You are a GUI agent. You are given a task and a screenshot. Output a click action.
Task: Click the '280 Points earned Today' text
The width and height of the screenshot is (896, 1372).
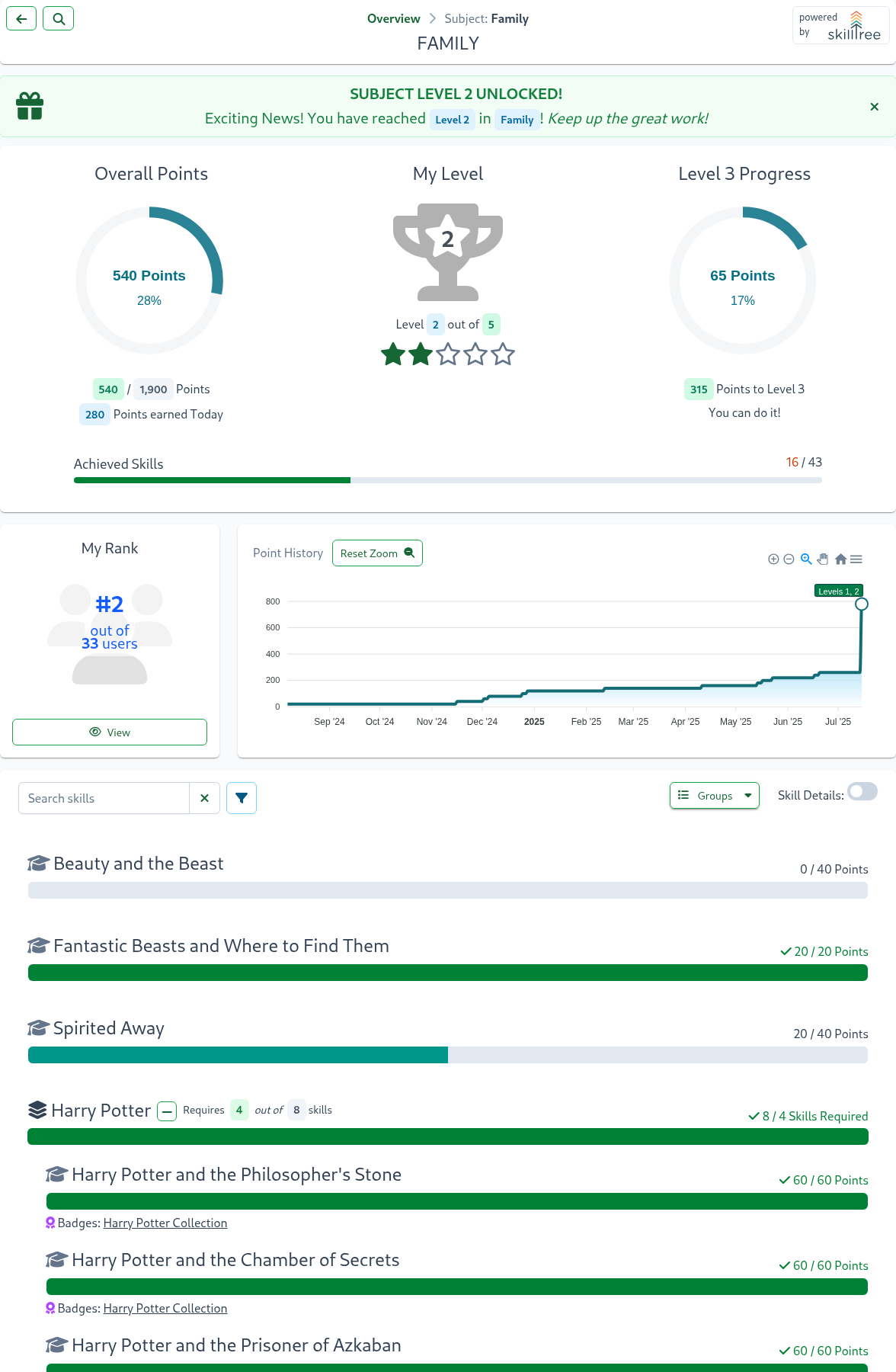152,415
